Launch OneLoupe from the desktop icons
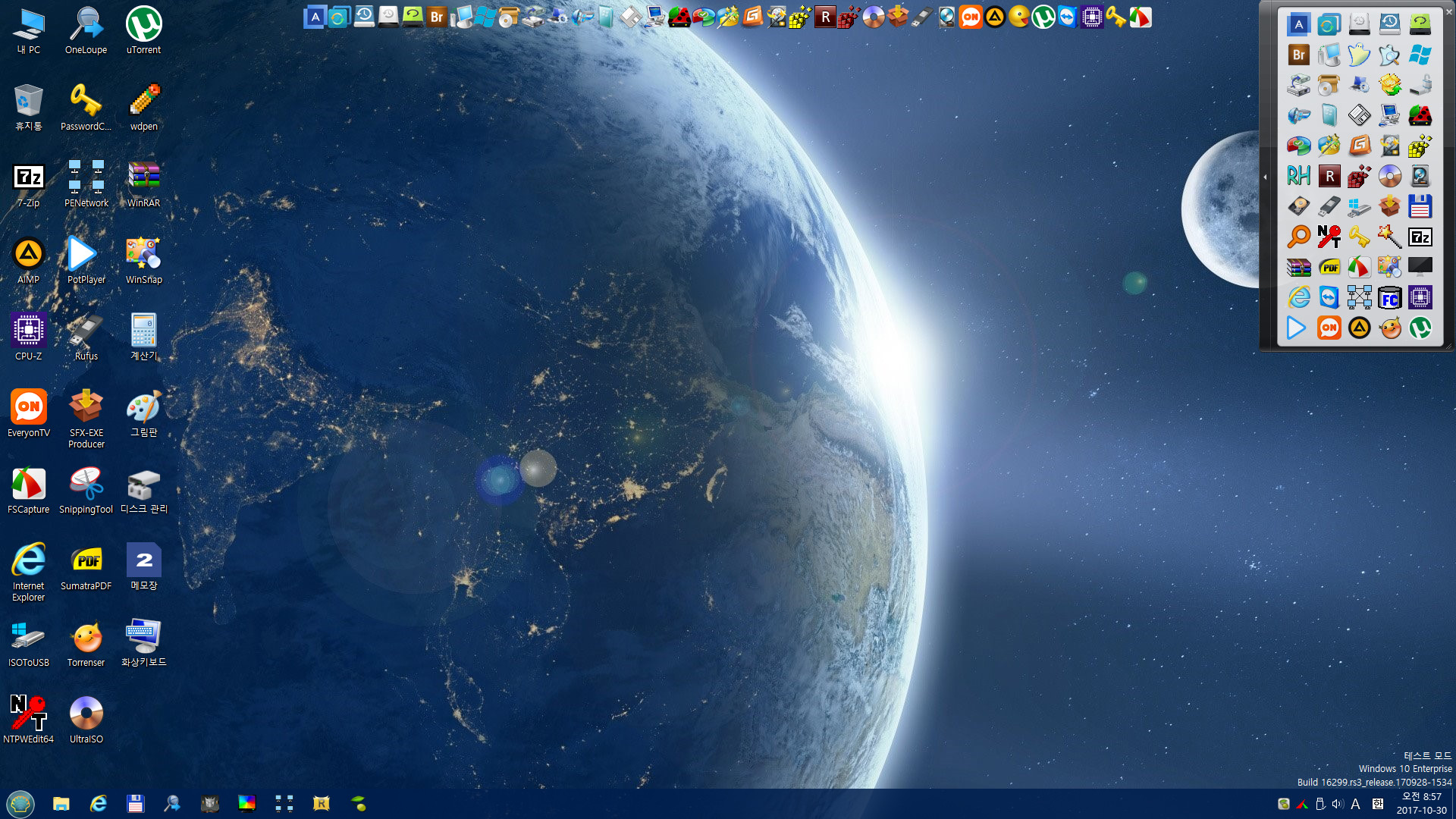Viewport: 1456px width, 819px height. pyautogui.click(x=86, y=31)
